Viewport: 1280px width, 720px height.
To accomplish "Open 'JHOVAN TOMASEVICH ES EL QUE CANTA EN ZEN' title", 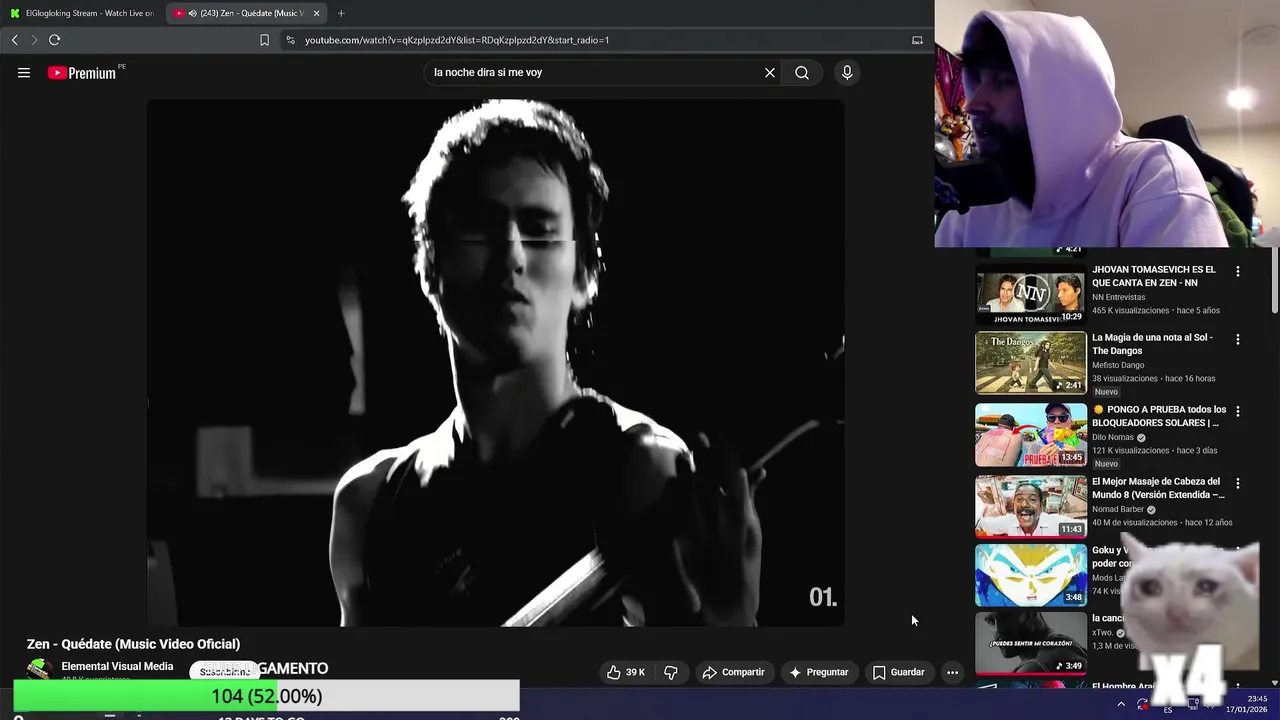I will point(1154,276).
